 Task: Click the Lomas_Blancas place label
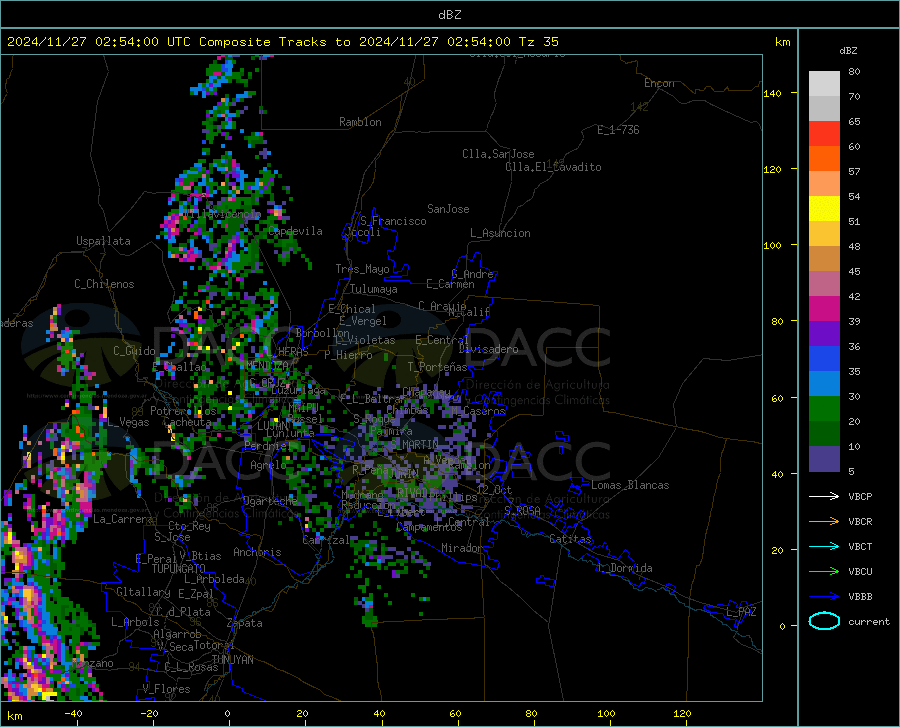pyautogui.click(x=630, y=485)
